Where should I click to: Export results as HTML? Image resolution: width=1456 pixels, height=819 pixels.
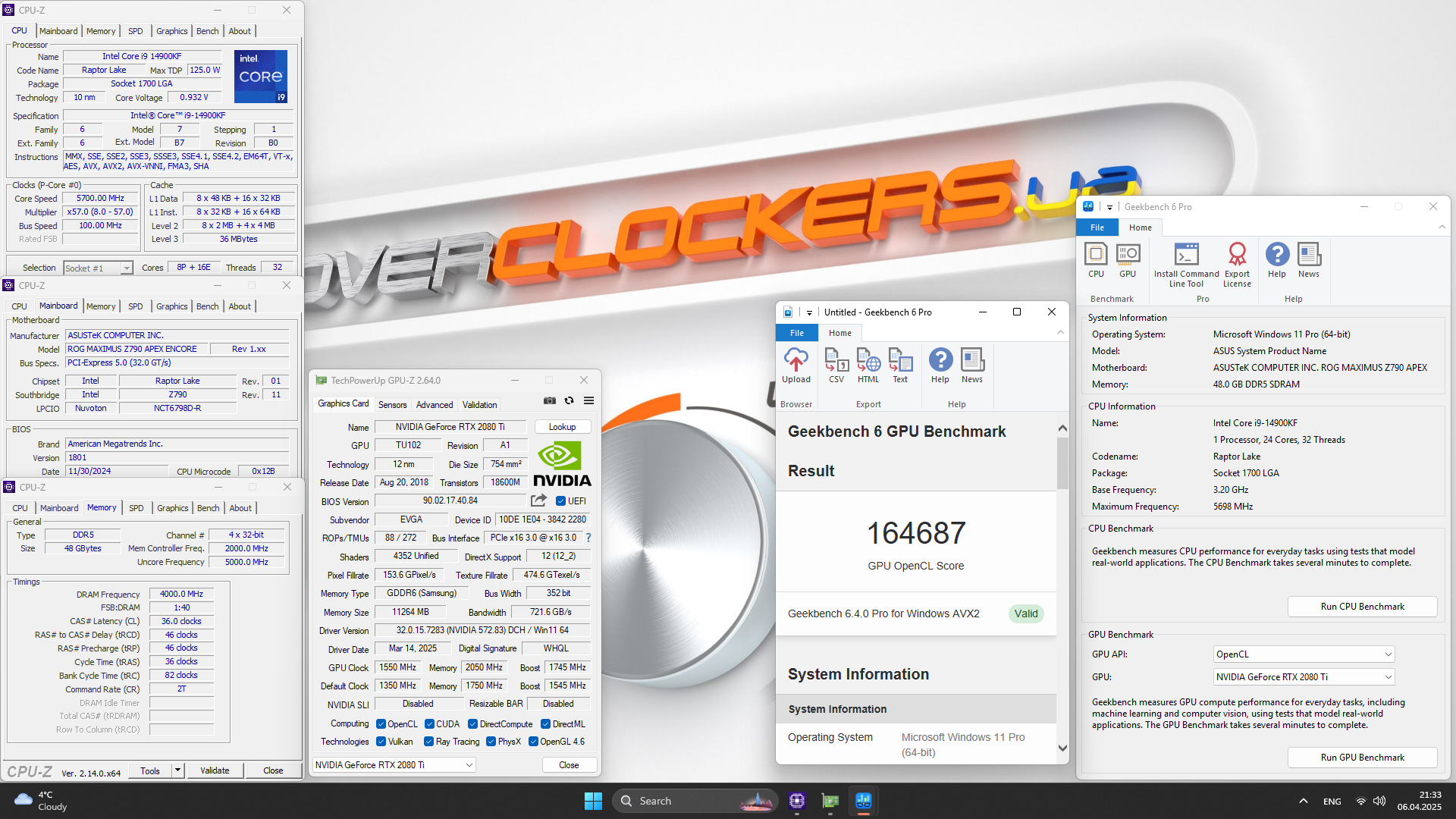tap(868, 366)
